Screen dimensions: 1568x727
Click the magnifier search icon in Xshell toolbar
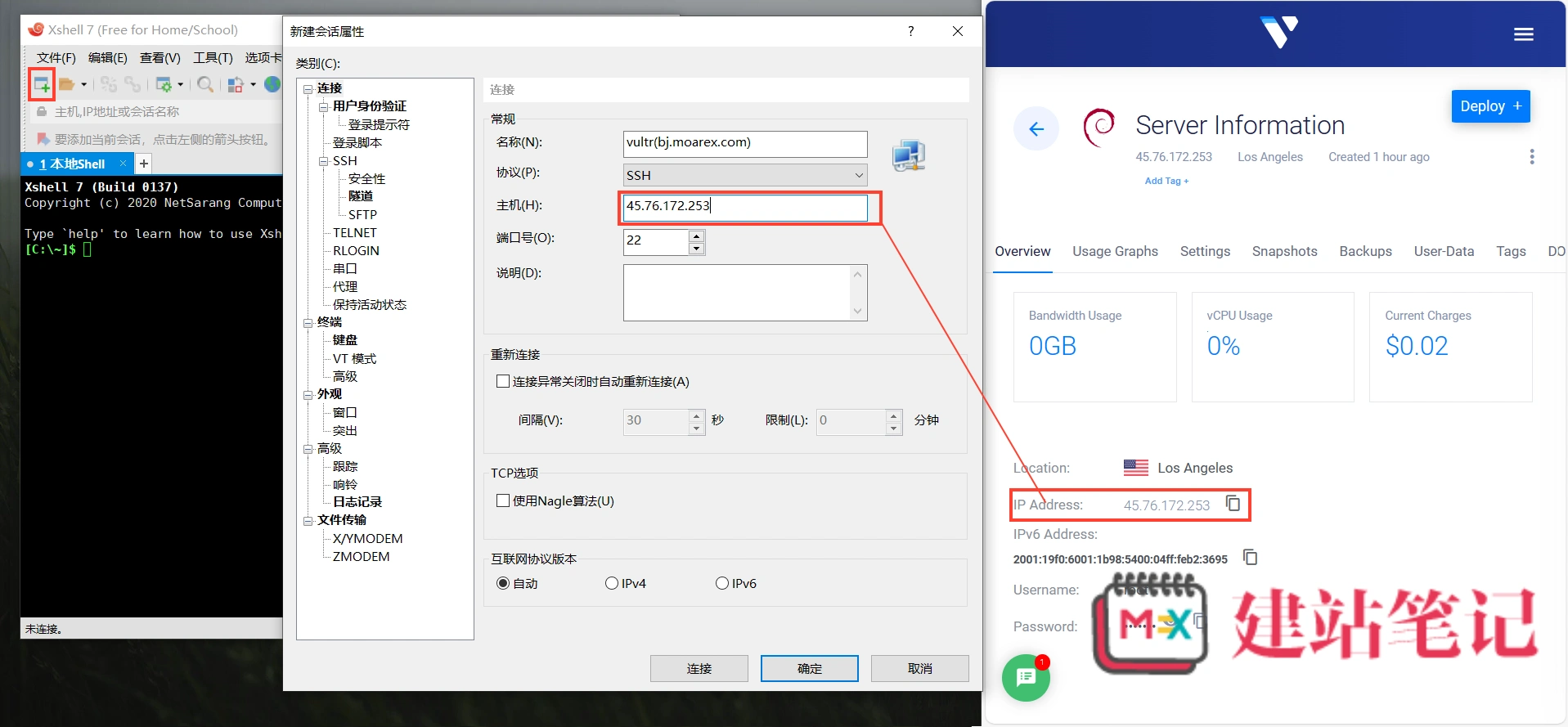[x=205, y=84]
